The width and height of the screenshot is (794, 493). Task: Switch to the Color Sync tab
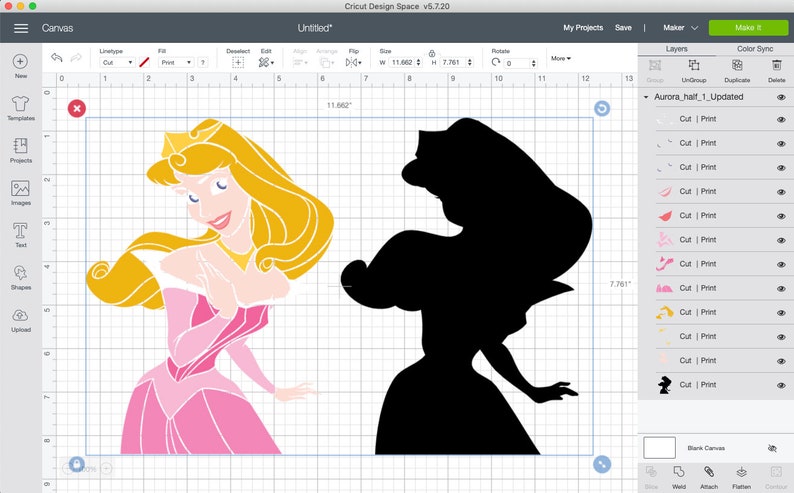(755, 49)
